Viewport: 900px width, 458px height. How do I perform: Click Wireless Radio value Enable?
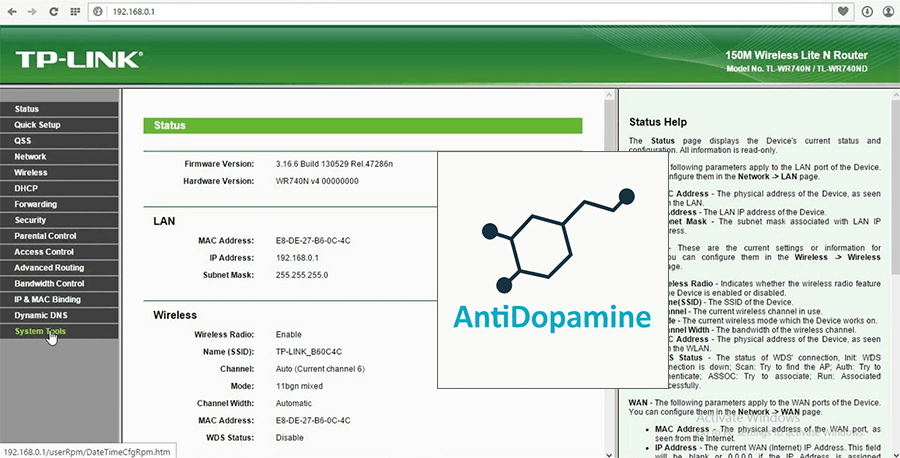pos(289,335)
